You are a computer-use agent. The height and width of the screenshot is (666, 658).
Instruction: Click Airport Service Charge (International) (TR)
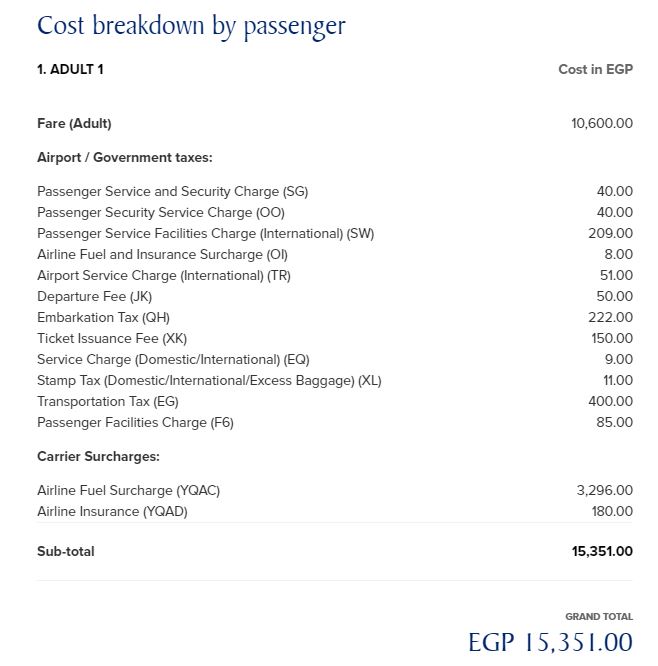[x=164, y=275]
